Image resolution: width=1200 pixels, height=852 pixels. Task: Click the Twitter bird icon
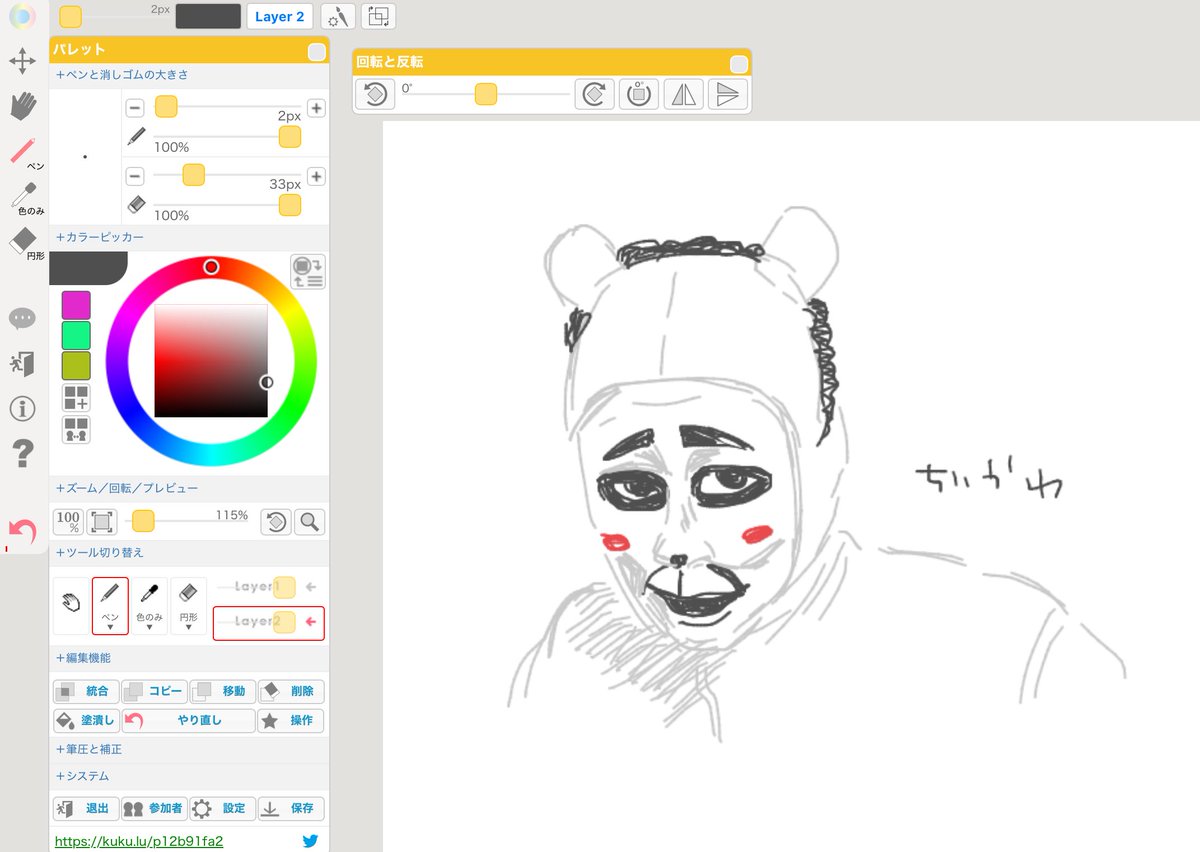310,841
